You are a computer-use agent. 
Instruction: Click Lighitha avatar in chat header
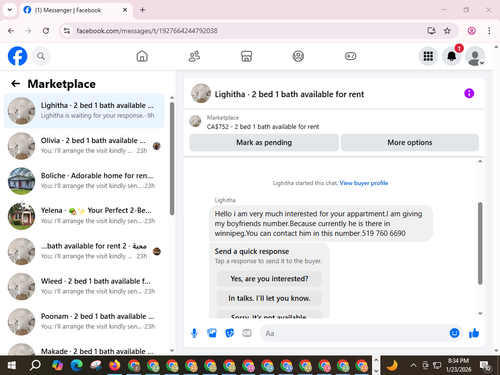[x=201, y=93]
